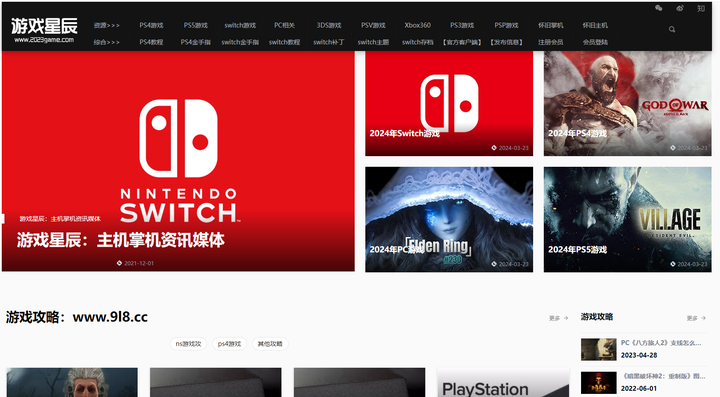Click the 2021-12-01 date on the banner
The image size is (720, 397).
point(139,263)
